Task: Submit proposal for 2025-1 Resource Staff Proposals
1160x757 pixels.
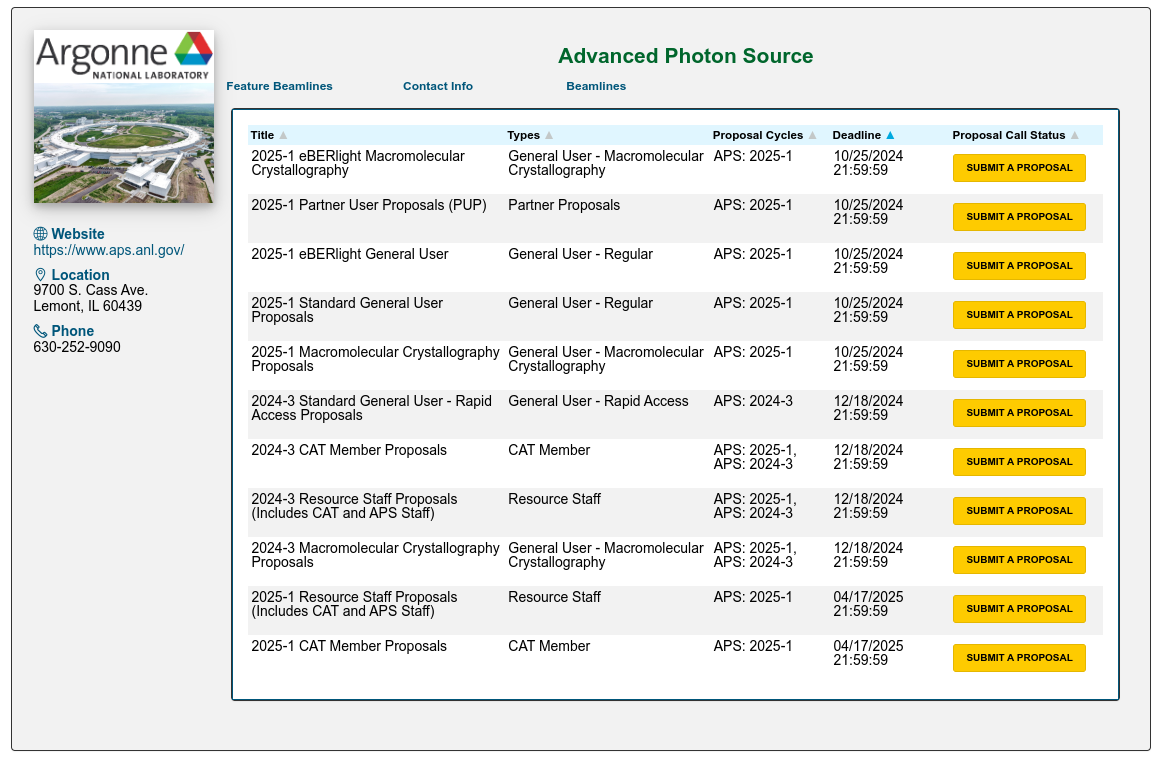Action: pyautogui.click(x=1019, y=609)
